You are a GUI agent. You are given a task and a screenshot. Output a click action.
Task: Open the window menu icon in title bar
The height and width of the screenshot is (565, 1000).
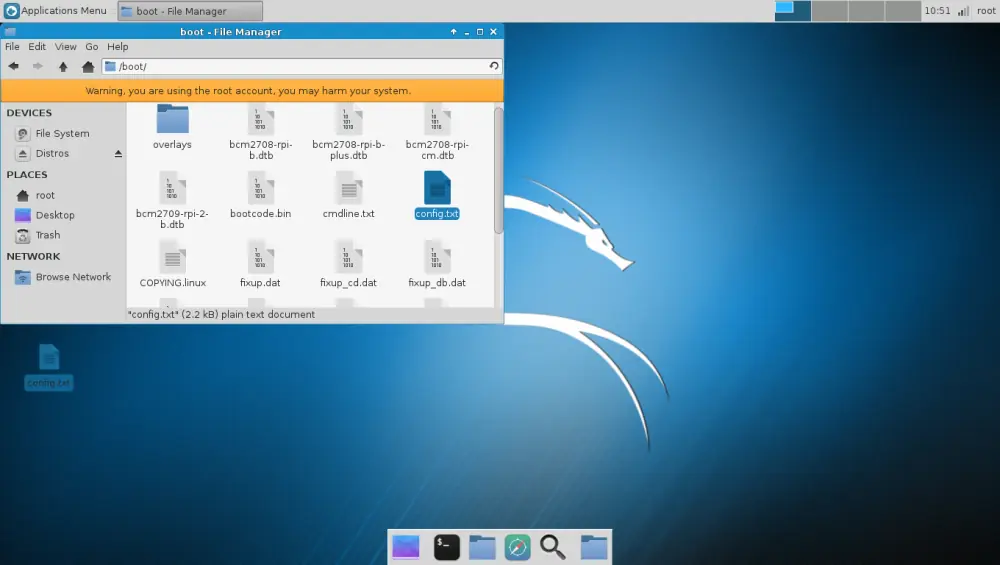[x=10, y=31]
